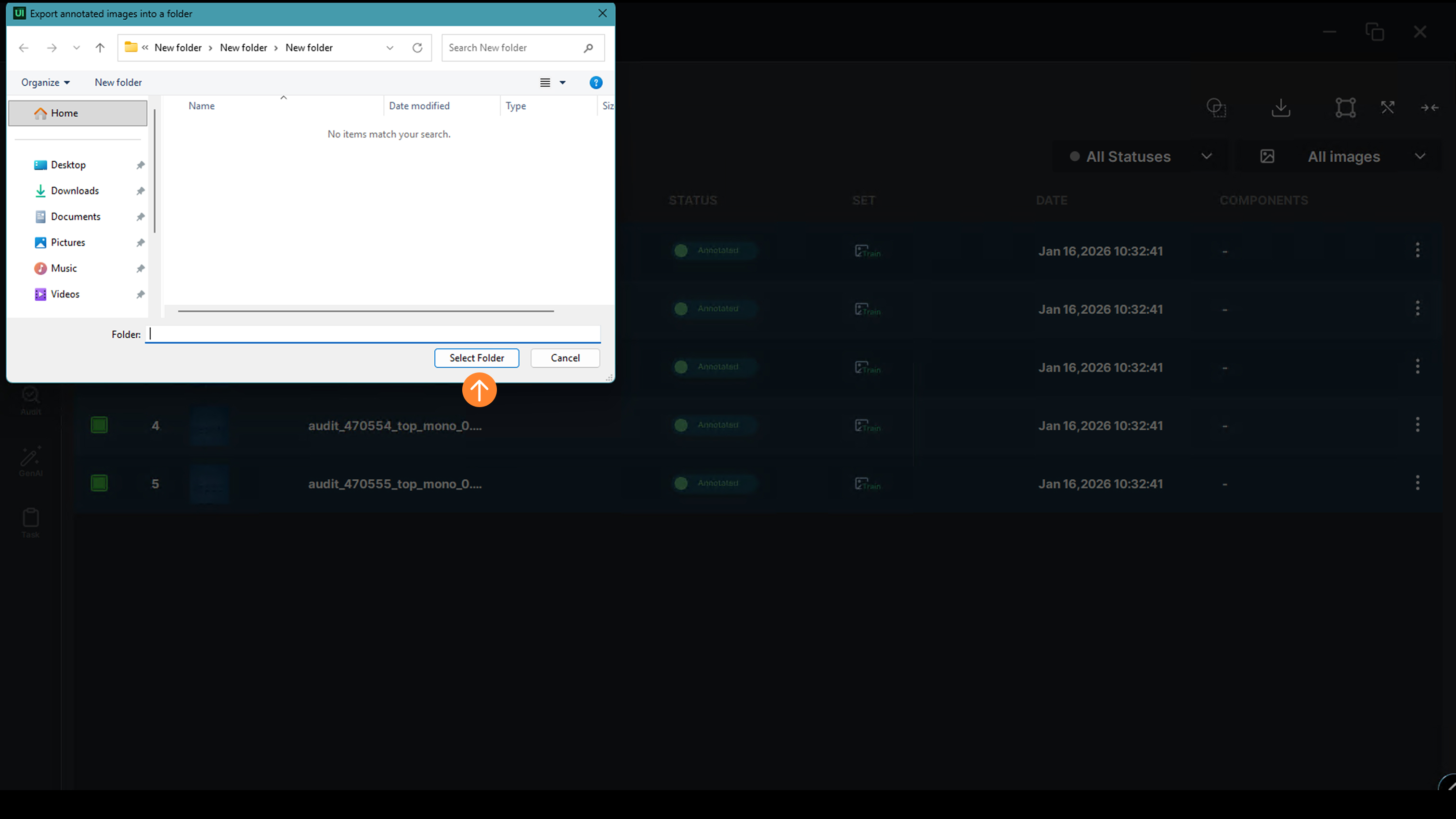Refresh the New folder location
The image size is (1456, 819).
coord(417,48)
